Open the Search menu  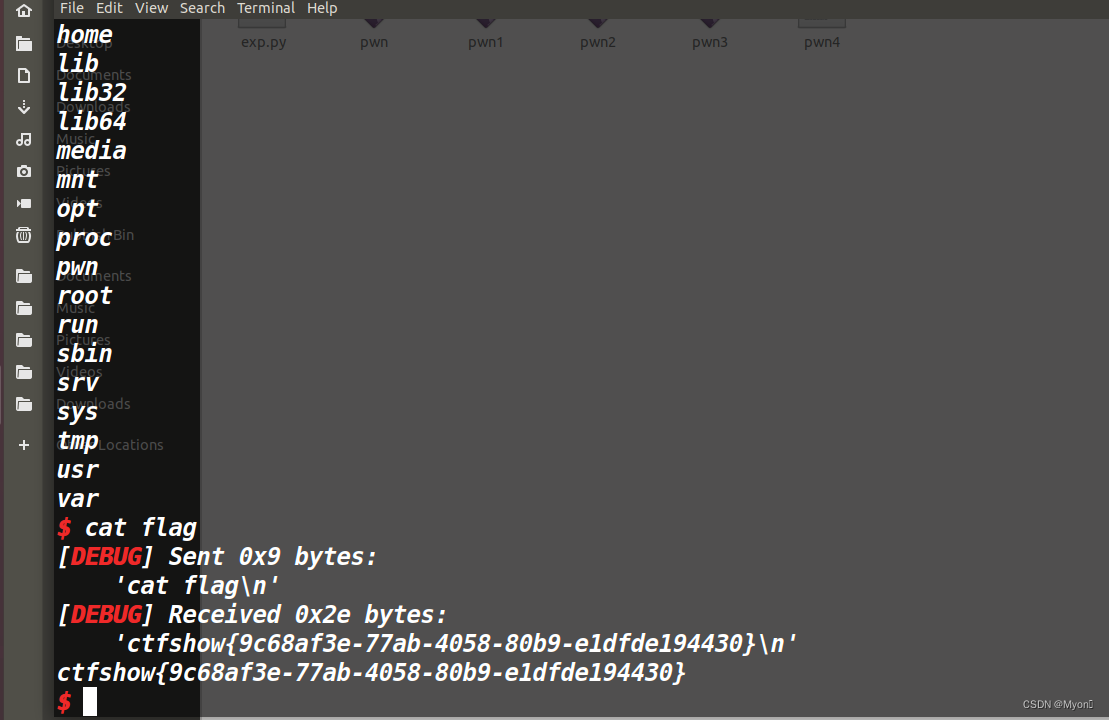(202, 8)
